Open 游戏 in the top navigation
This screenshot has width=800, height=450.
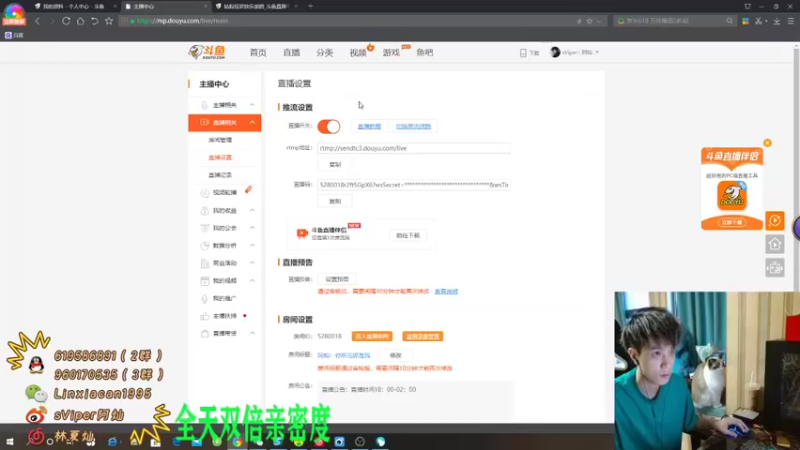391,53
